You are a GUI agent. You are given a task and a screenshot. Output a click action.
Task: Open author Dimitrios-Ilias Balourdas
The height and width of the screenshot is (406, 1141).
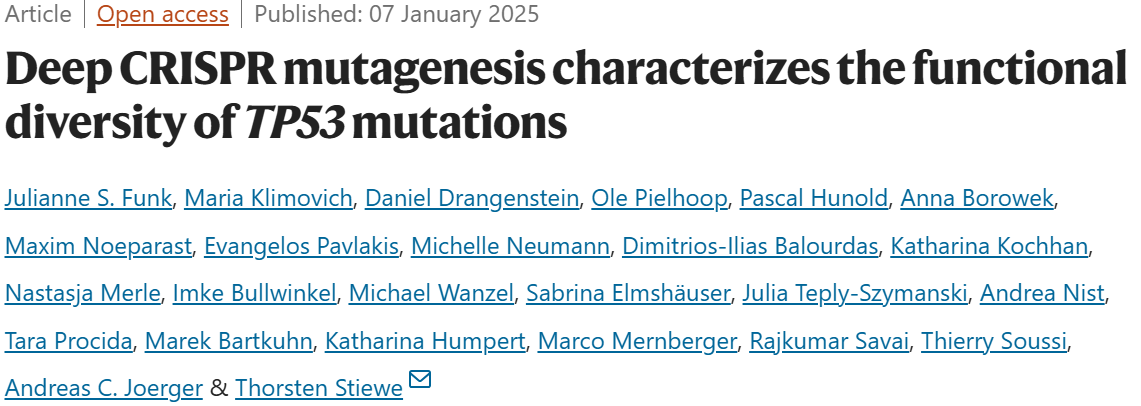coord(750,246)
